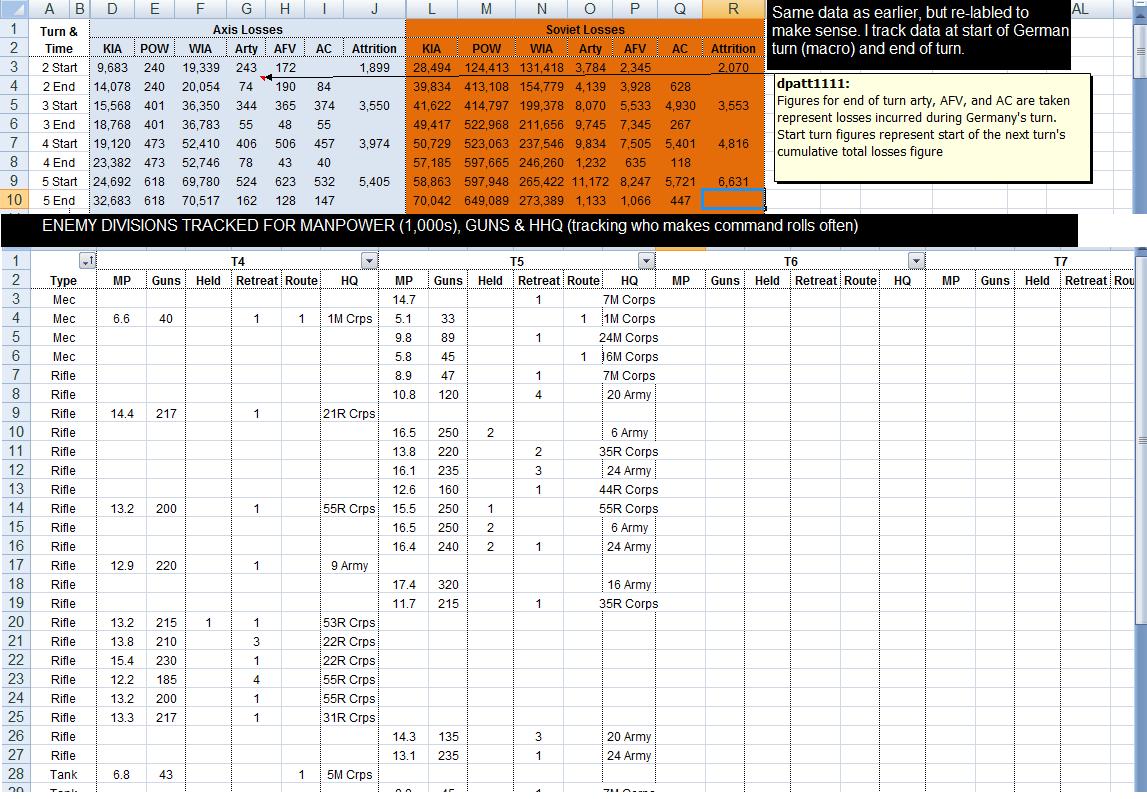Click the 'Turn & Time' header cell

[59, 40]
